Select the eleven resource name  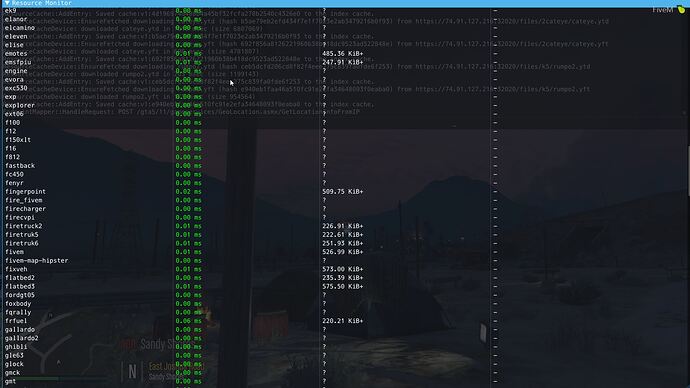coord(16,37)
